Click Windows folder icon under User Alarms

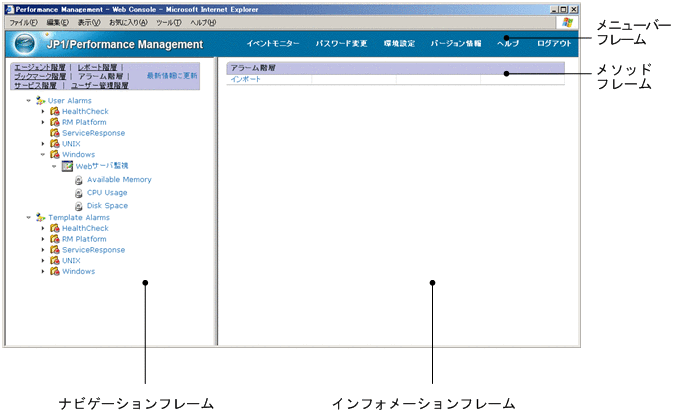55,154
